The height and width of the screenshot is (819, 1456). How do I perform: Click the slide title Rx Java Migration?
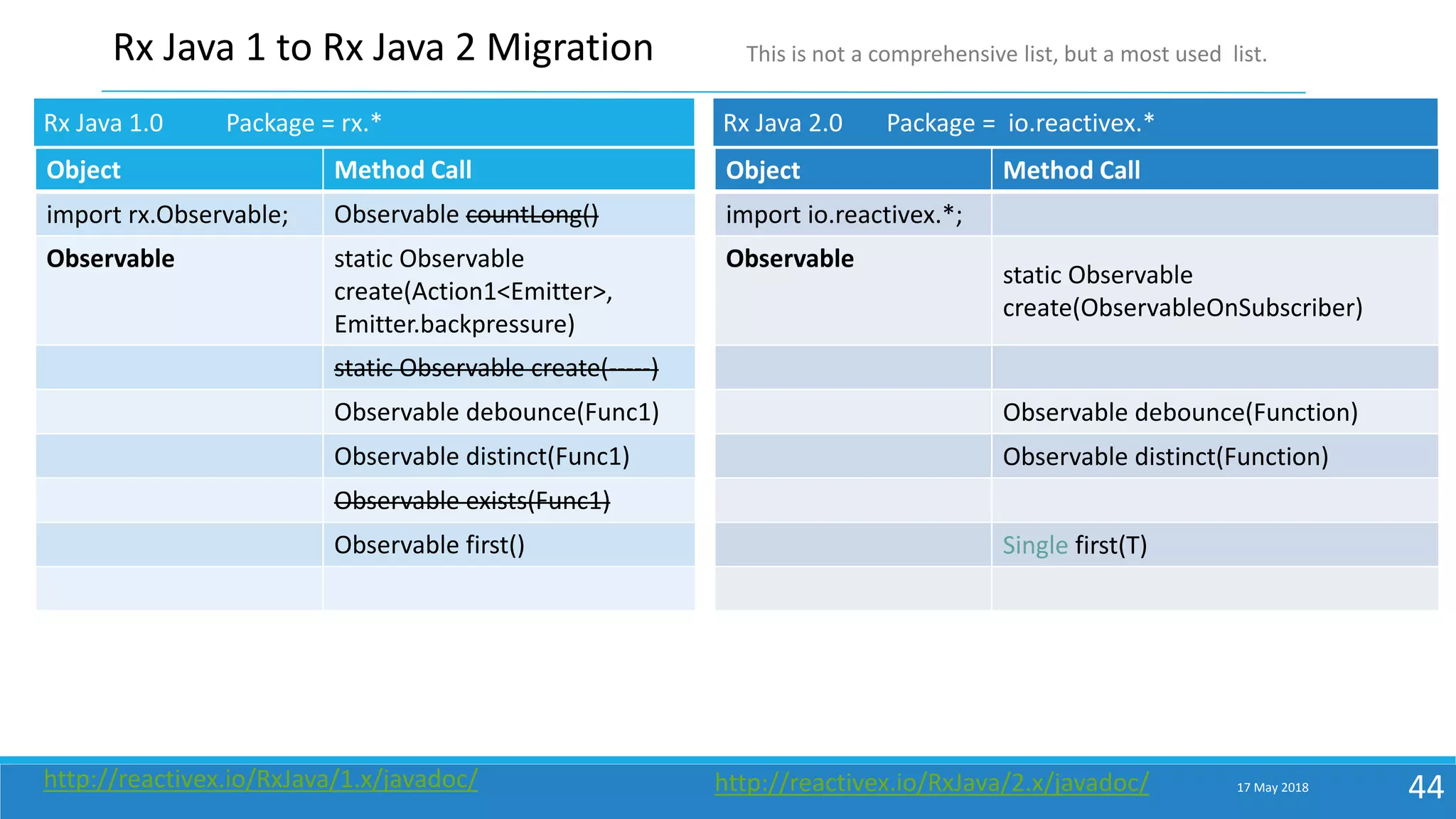(x=383, y=48)
